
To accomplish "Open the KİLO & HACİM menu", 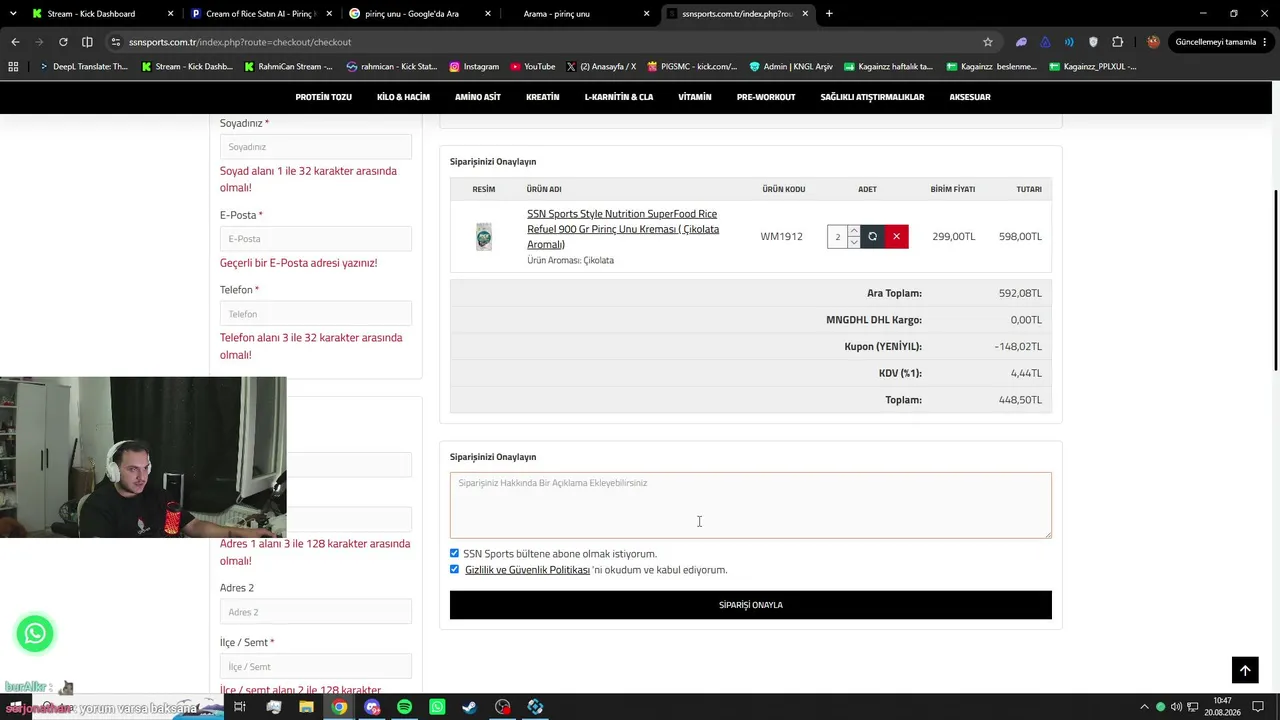I will pyautogui.click(x=403, y=97).
